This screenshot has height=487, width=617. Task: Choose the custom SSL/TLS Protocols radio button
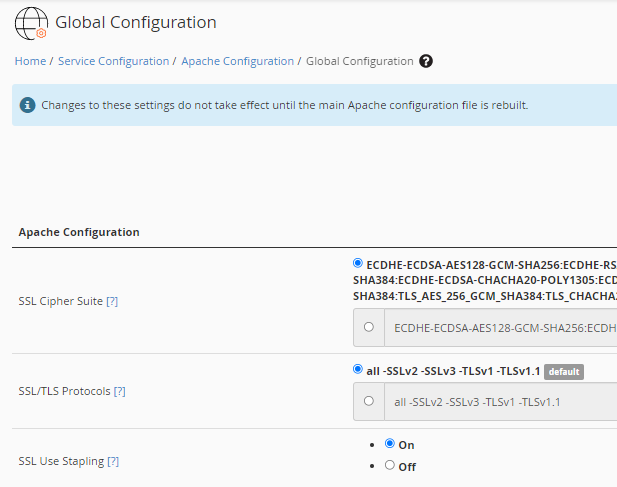(x=369, y=401)
